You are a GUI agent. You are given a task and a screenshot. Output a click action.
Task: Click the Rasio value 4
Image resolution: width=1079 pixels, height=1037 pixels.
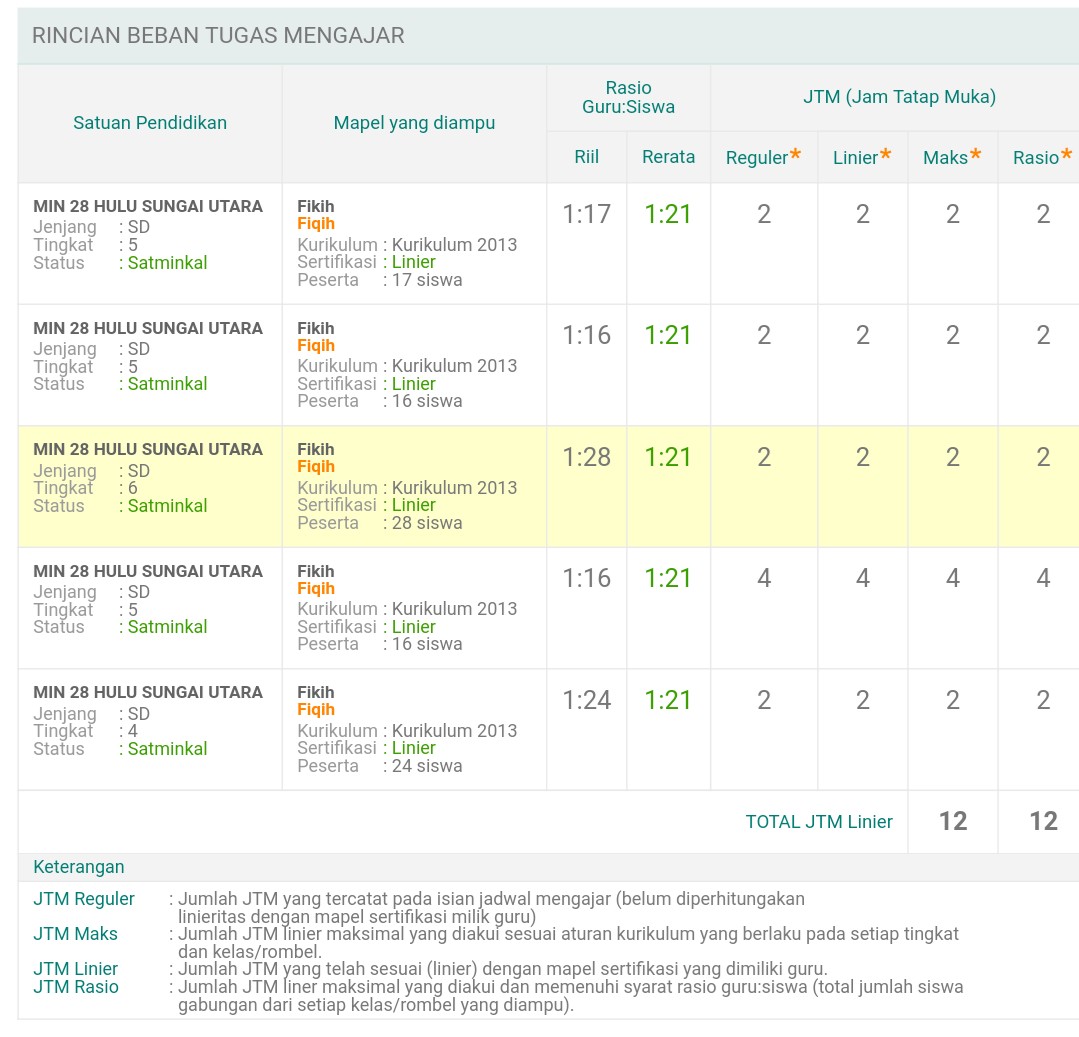click(x=1043, y=578)
